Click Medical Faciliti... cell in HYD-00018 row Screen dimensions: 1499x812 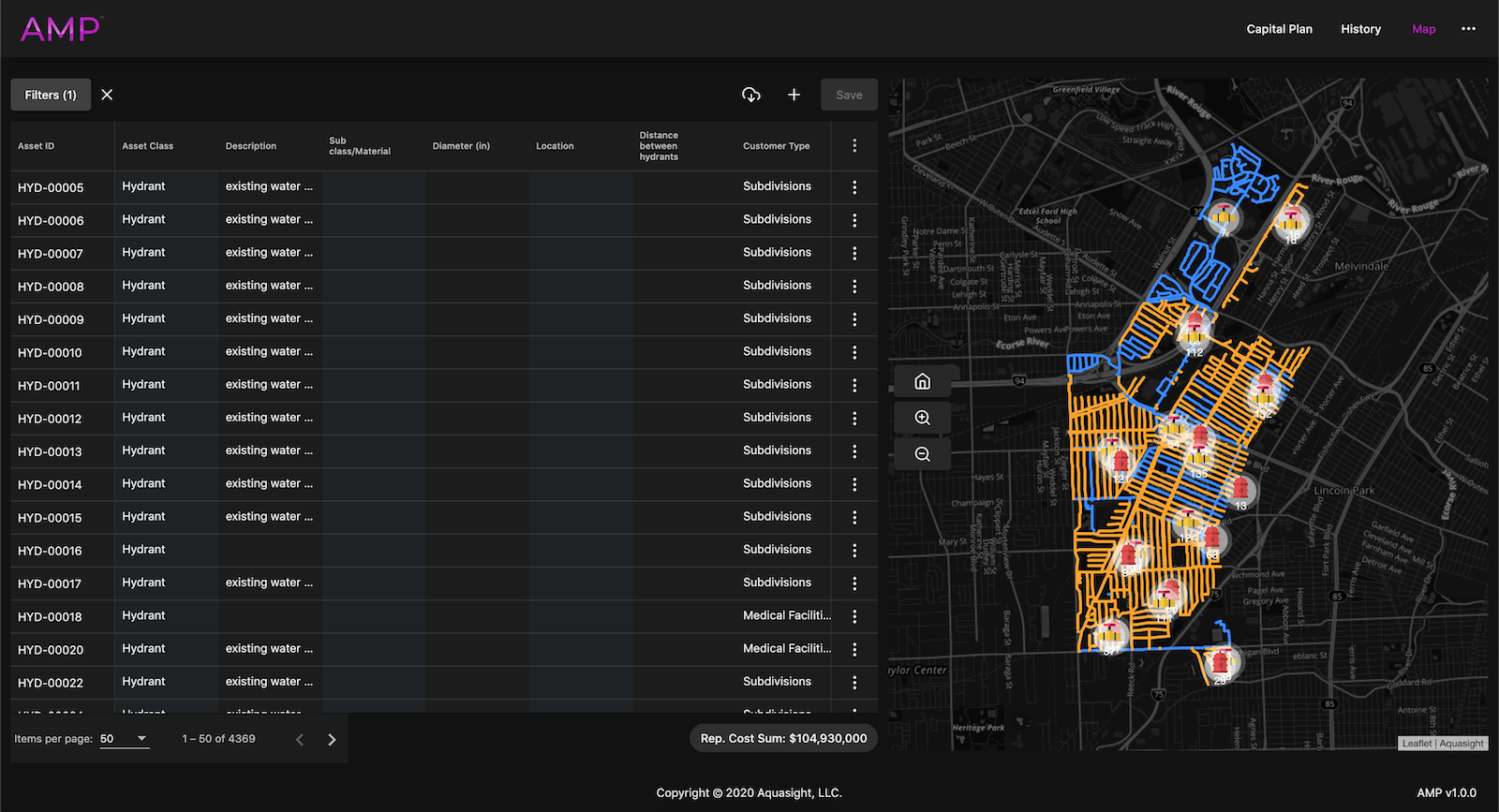click(x=787, y=615)
